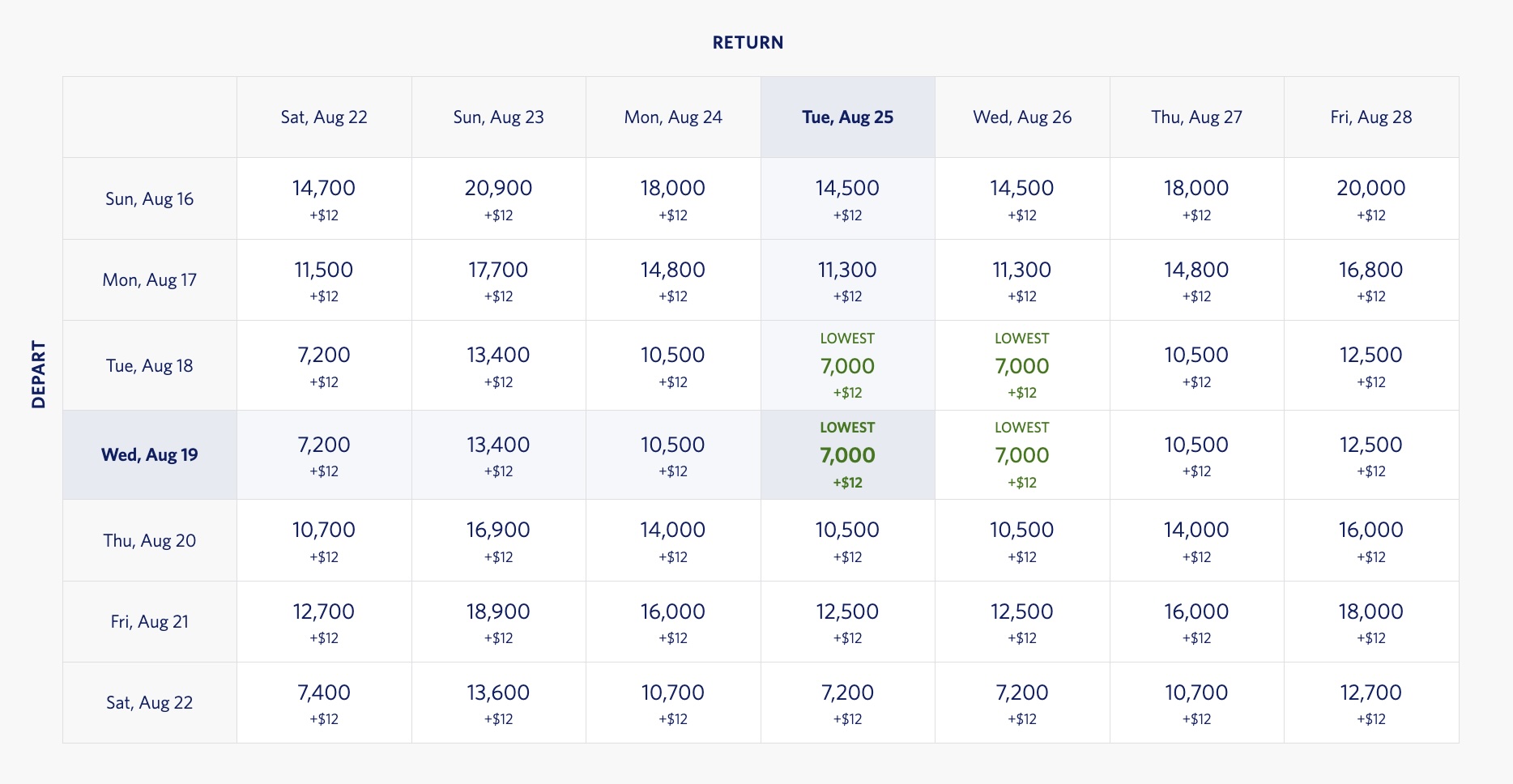Choose the 20,000 fare departing Sun Aug 16
Screen dimensions: 1513x784
(1371, 198)
